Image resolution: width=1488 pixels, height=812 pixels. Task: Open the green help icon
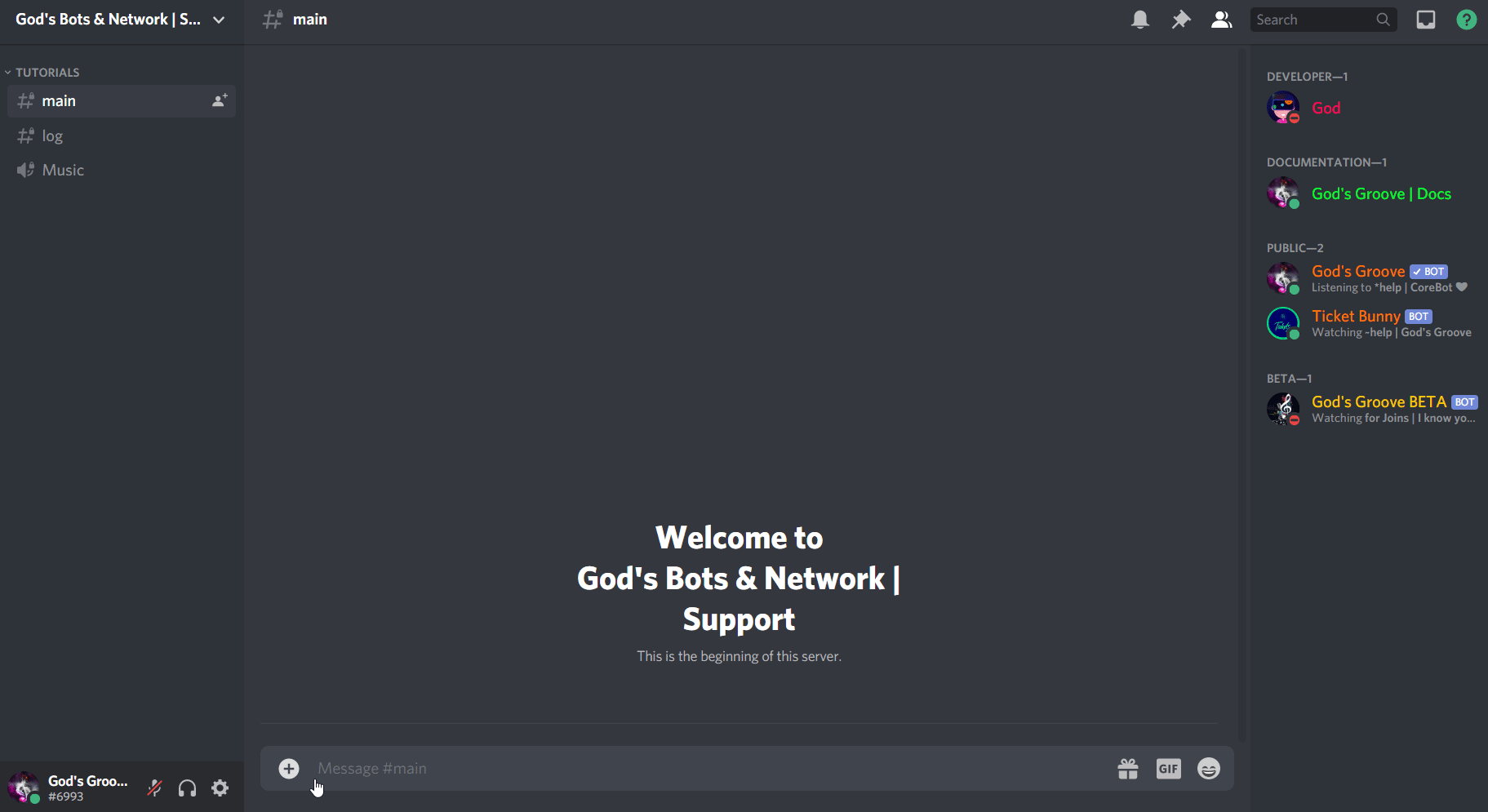[1467, 20]
